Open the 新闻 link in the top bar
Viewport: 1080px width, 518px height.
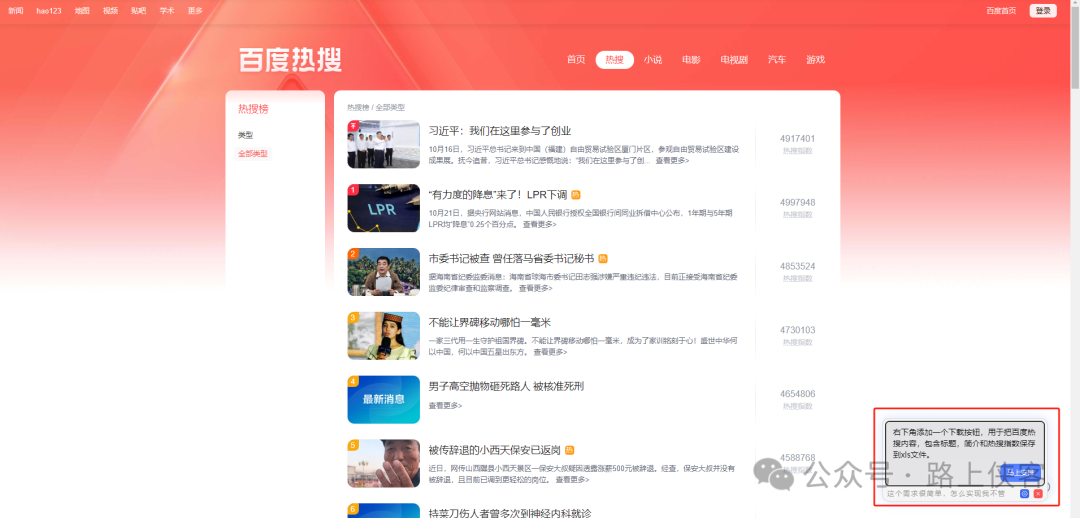coord(15,11)
